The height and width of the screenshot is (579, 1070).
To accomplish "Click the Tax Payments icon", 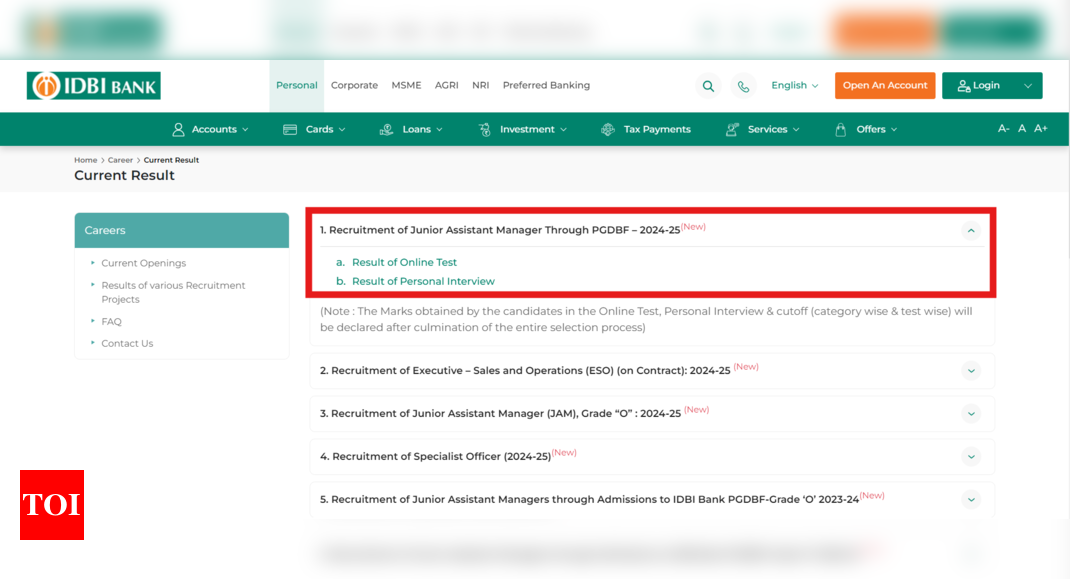I will click(x=607, y=129).
